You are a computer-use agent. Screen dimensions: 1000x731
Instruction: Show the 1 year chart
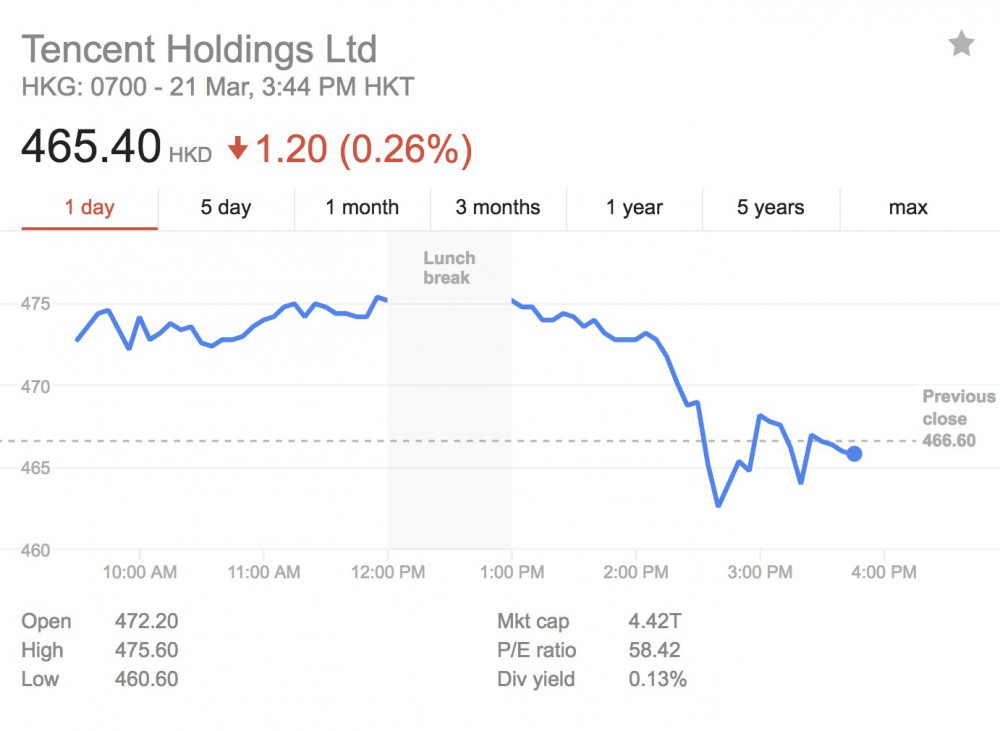(x=634, y=208)
